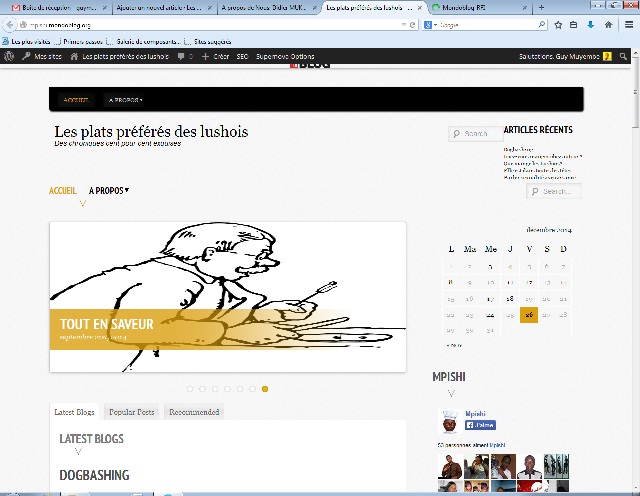
Task: Open the downloads arrow icon
Action: tap(591, 25)
